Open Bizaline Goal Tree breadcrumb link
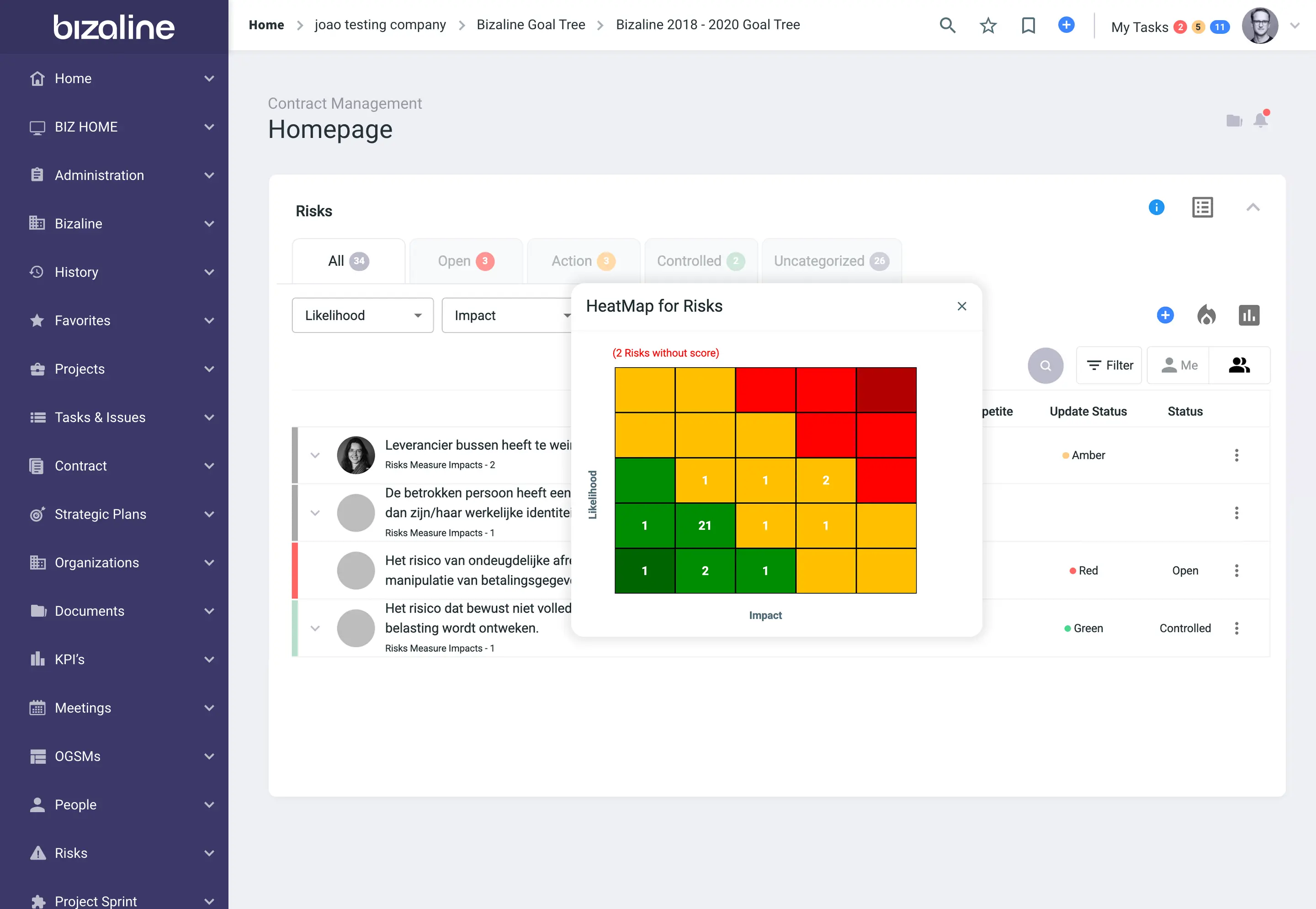Screen dimensions: 1316x909 (531, 25)
